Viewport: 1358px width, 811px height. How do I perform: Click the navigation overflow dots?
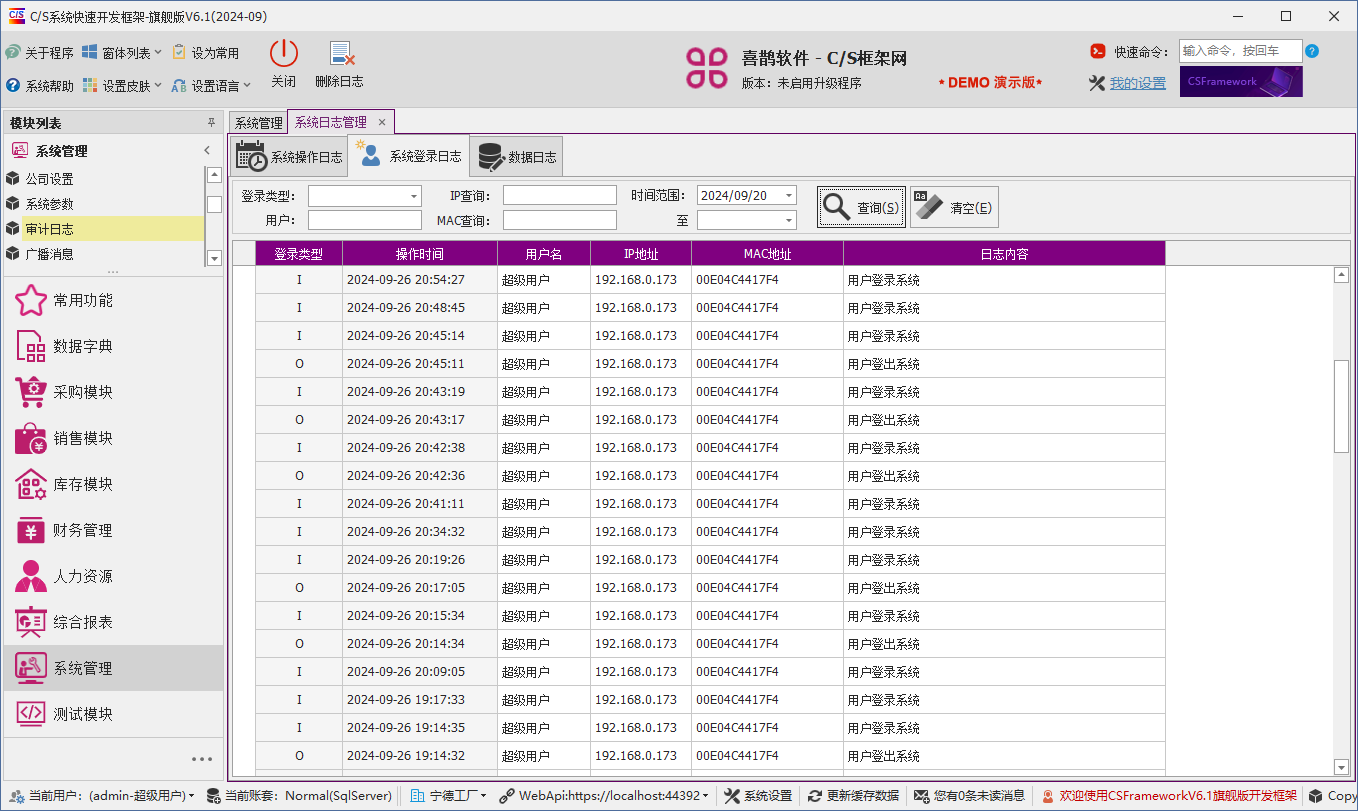coord(202,759)
